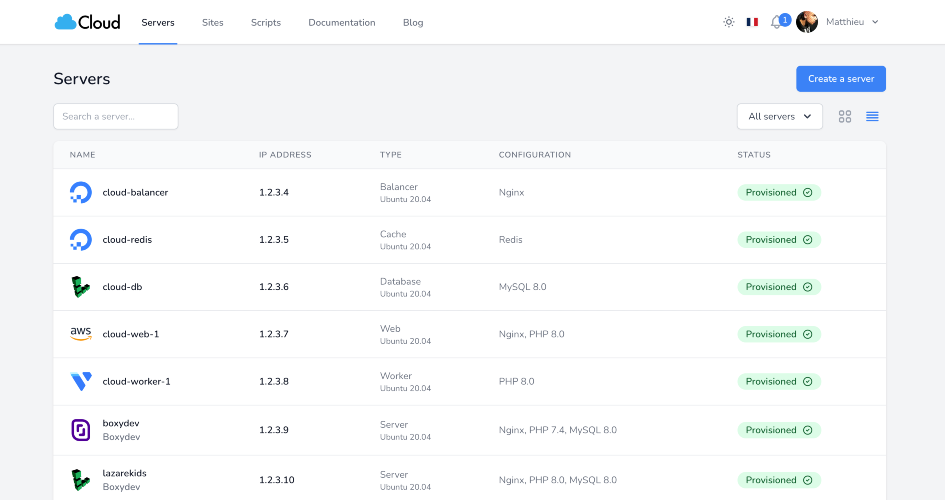Click the STATUS column header
The width and height of the screenshot is (945, 500).
pyautogui.click(x=754, y=155)
